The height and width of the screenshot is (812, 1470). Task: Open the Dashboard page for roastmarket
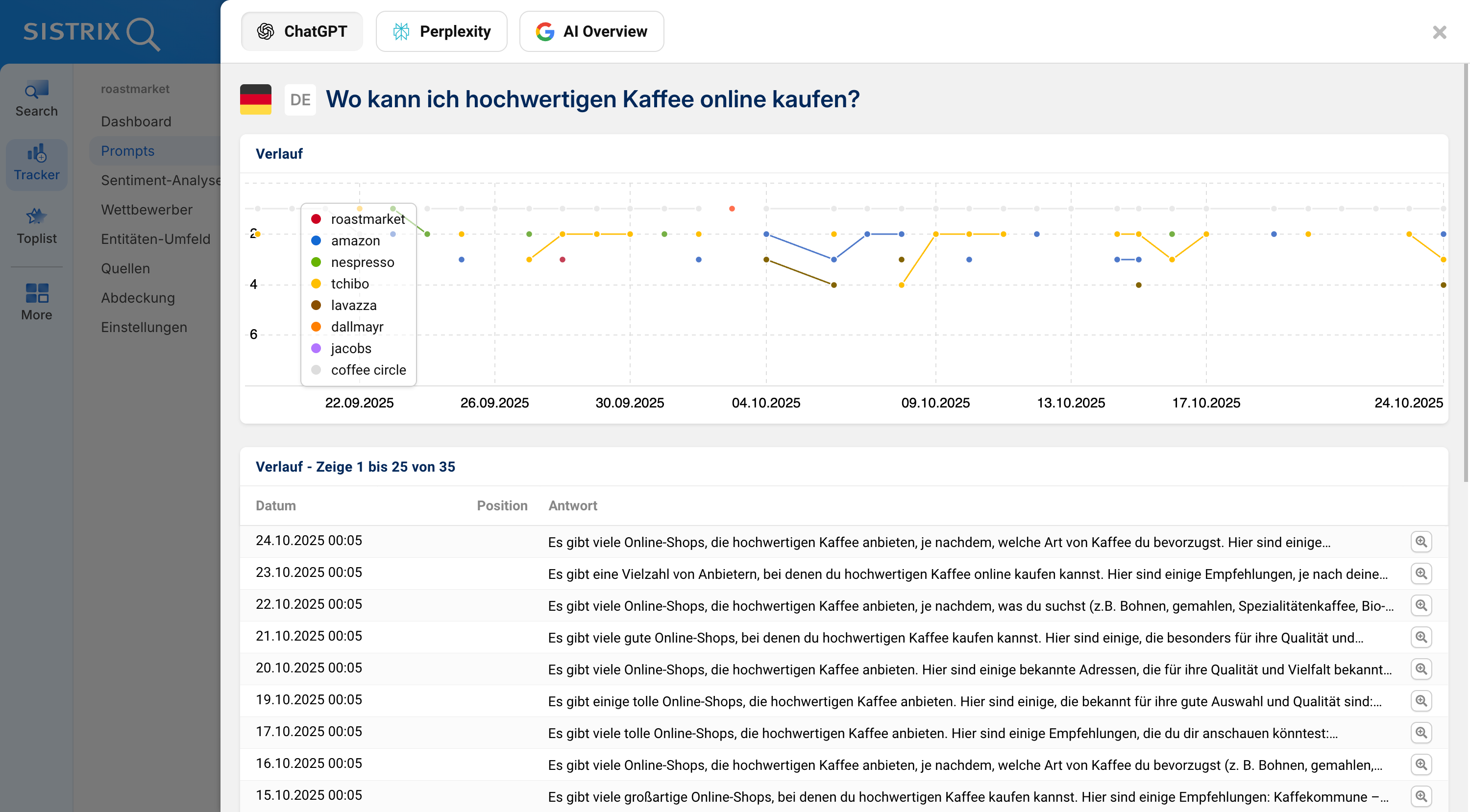136,121
